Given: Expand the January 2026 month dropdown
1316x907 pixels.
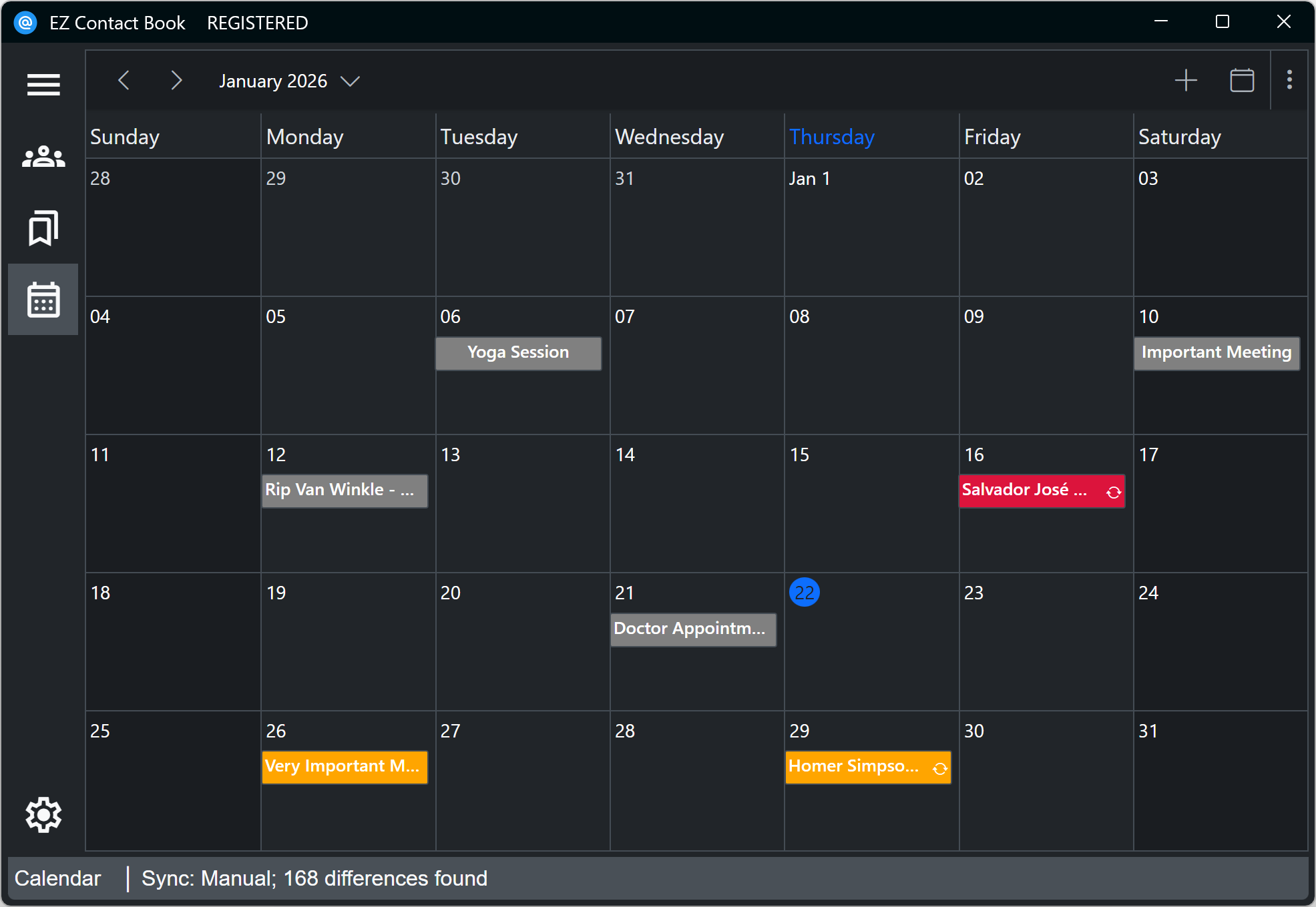Looking at the screenshot, I should coord(350,81).
